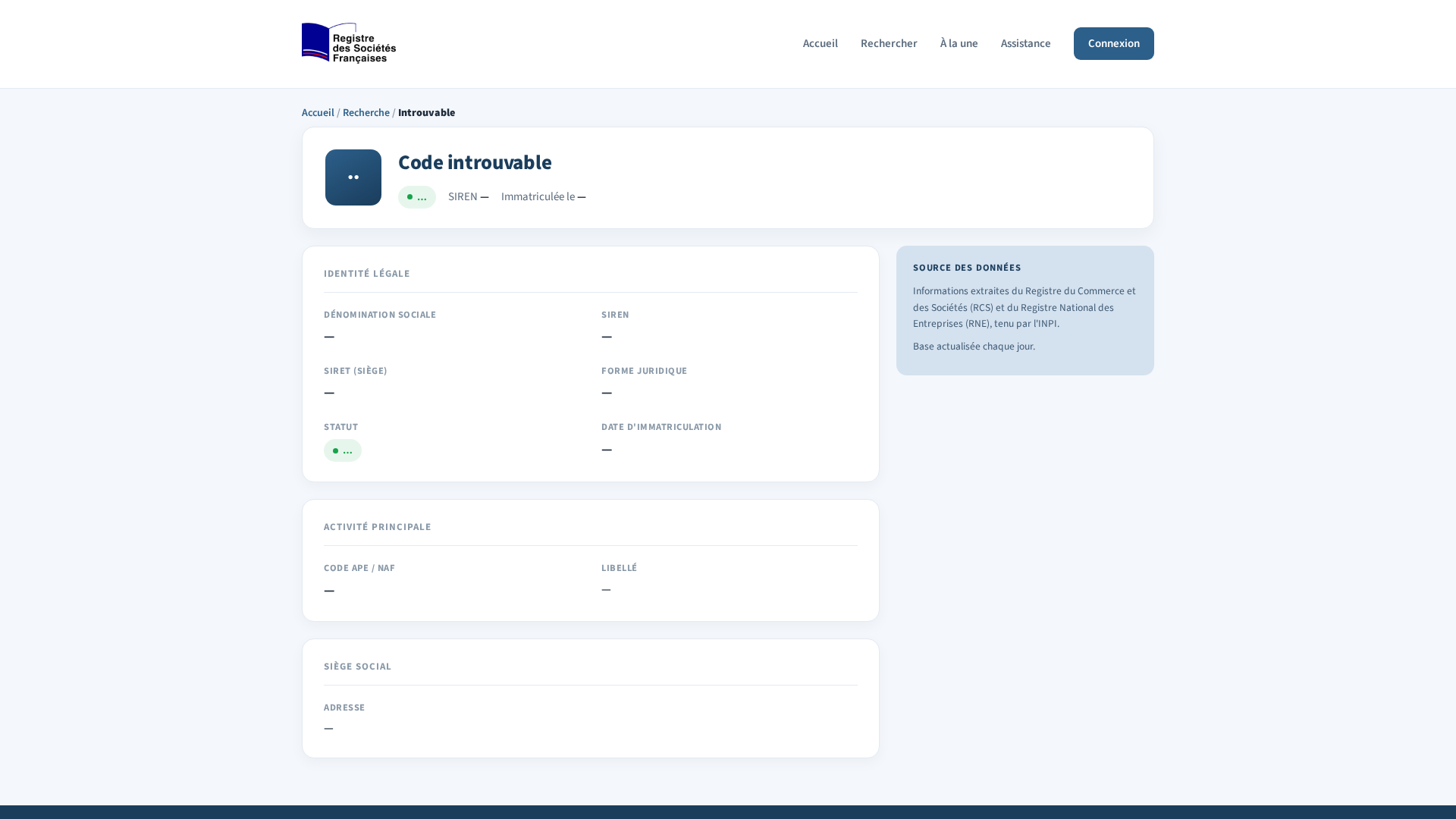The width and height of the screenshot is (1456, 819).
Task: Click the Registre des Sociétés Françaises logo
Action: click(349, 43)
